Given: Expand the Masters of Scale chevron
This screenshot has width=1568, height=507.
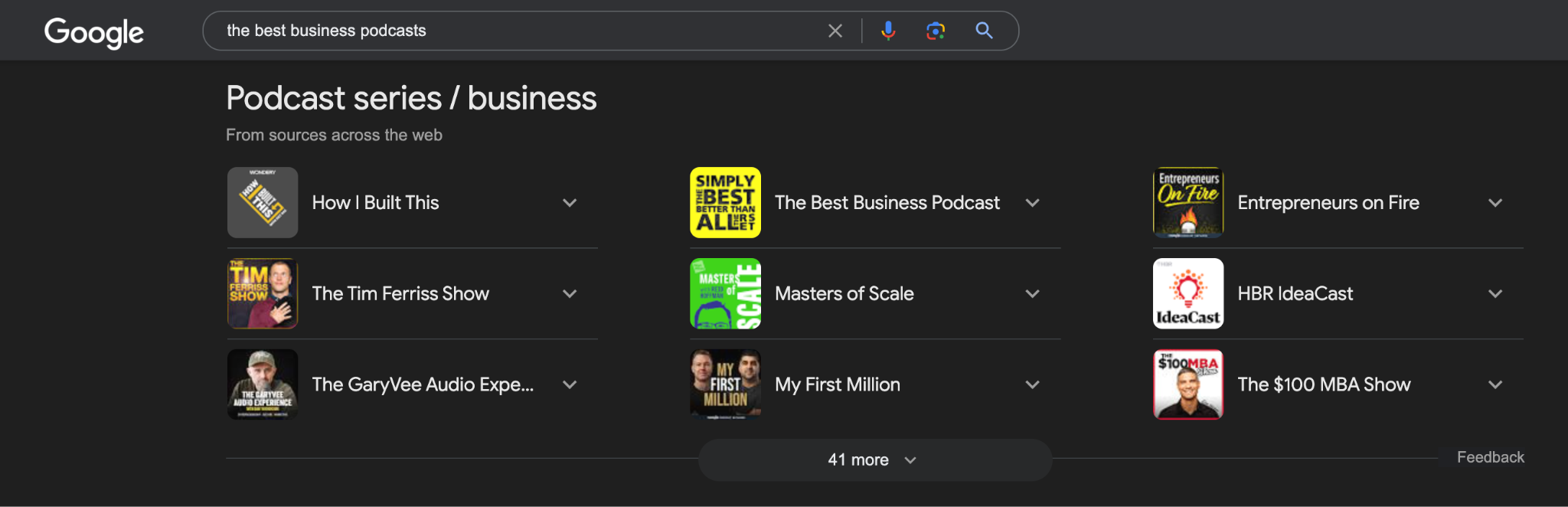Looking at the screenshot, I should coord(1032,294).
